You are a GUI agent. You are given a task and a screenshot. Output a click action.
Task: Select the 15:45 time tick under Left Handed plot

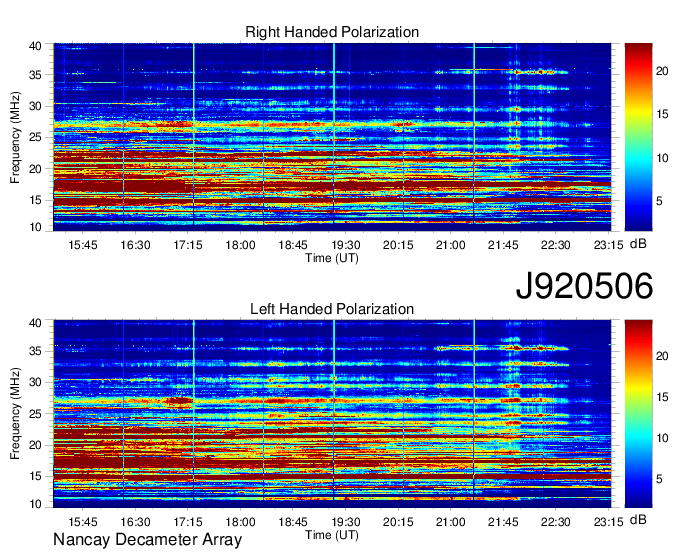pos(82,522)
